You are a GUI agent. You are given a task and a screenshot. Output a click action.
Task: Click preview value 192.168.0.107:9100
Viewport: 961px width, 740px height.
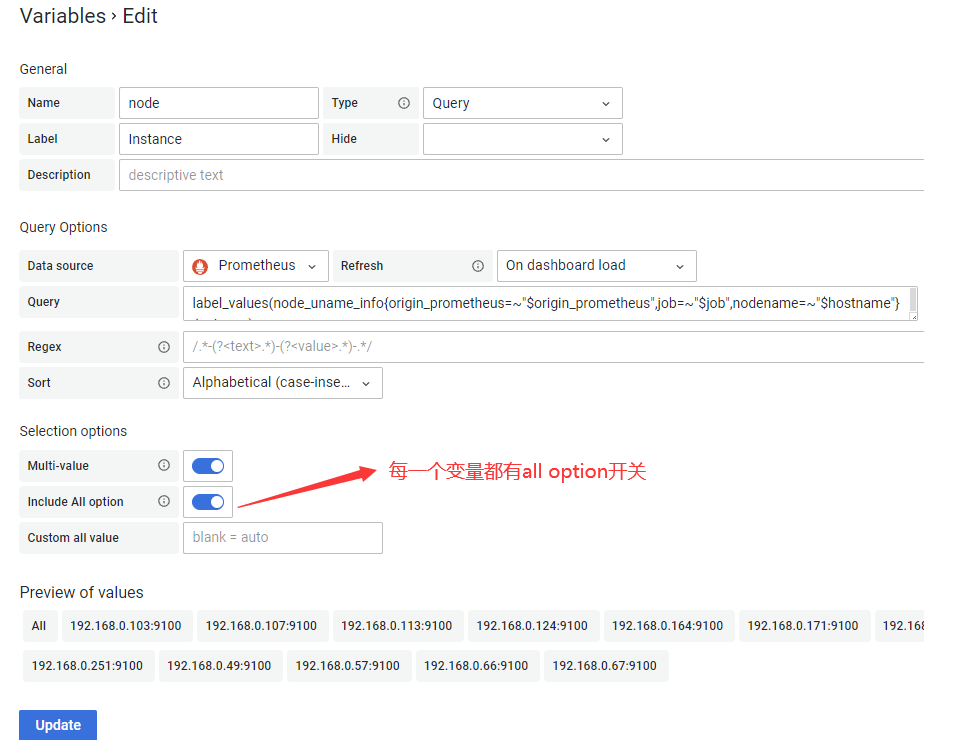point(261,626)
